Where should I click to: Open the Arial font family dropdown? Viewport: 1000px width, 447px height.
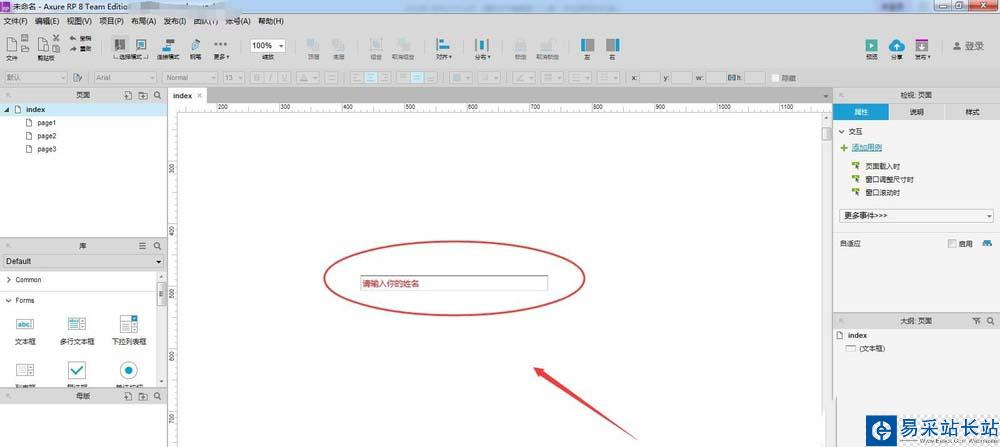[x=125, y=77]
